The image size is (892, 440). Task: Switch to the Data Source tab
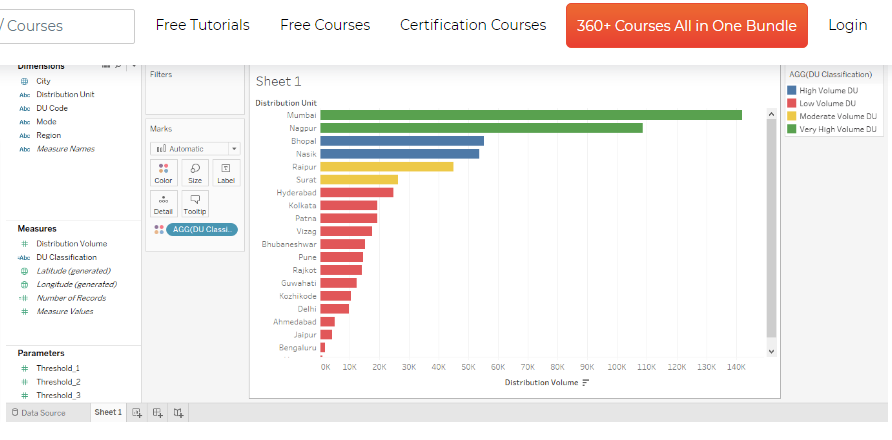pos(38,413)
